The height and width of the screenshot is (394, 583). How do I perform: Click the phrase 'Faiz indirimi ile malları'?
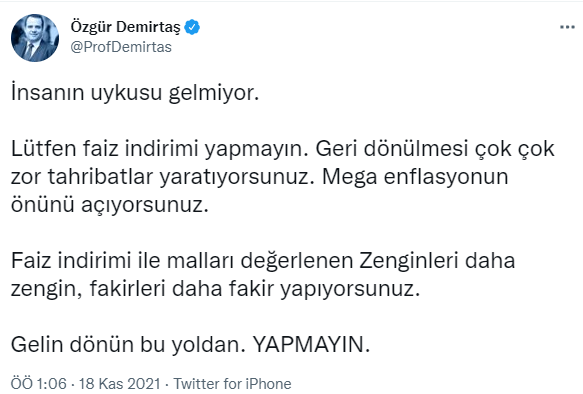[122, 261]
